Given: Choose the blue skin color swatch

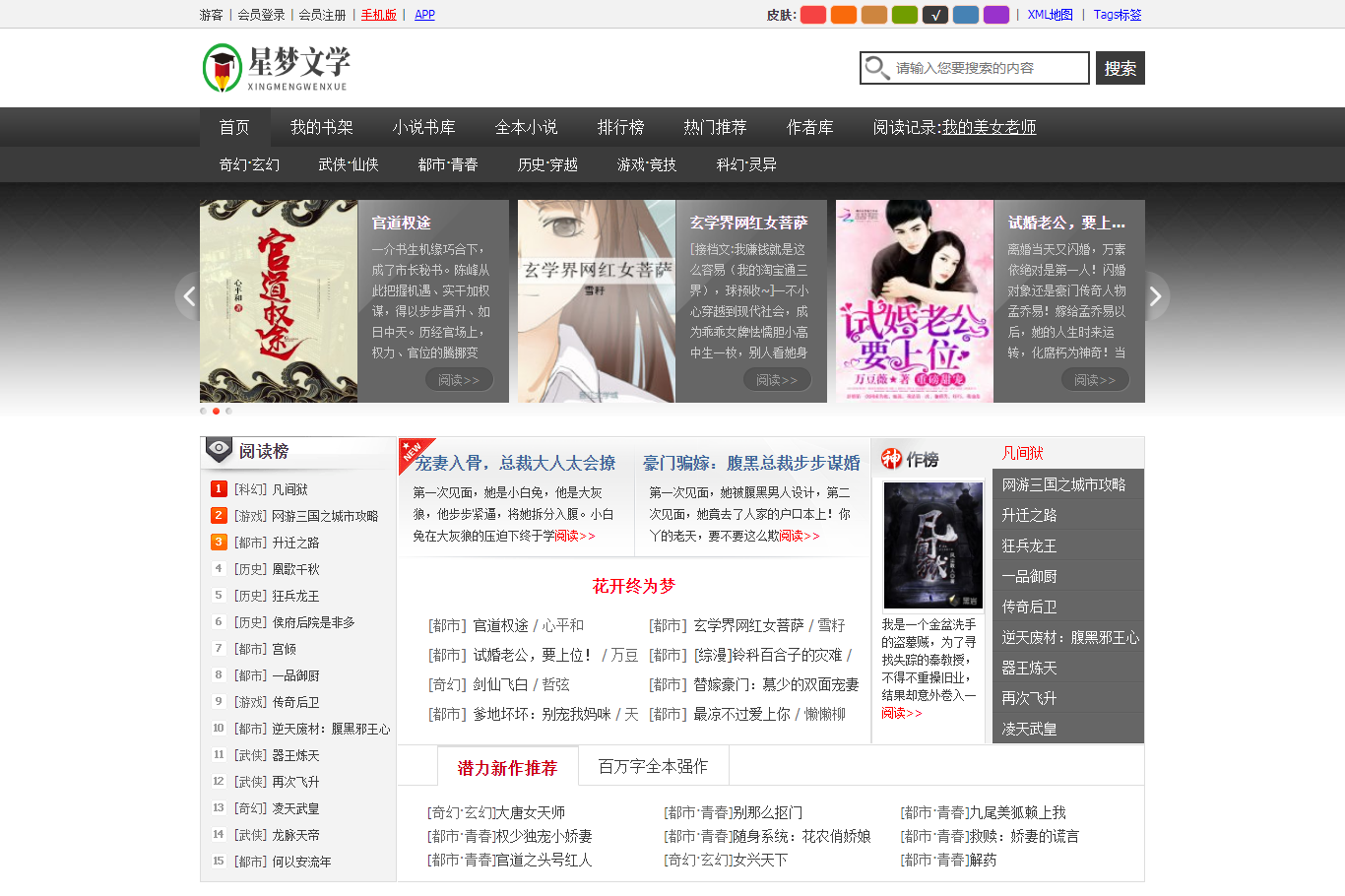Looking at the screenshot, I should pos(966,15).
